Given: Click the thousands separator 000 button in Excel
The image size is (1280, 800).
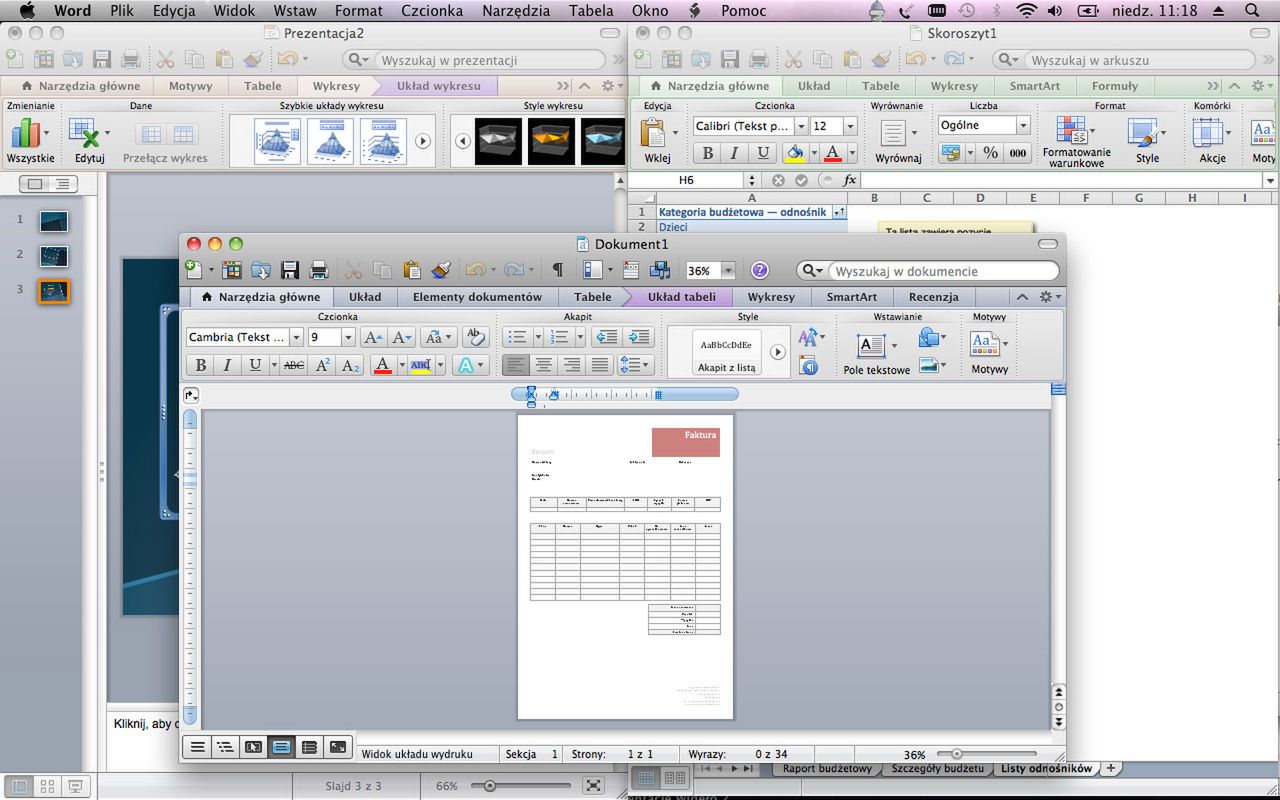Looking at the screenshot, I should pyautogui.click(x=1018, y=153).
